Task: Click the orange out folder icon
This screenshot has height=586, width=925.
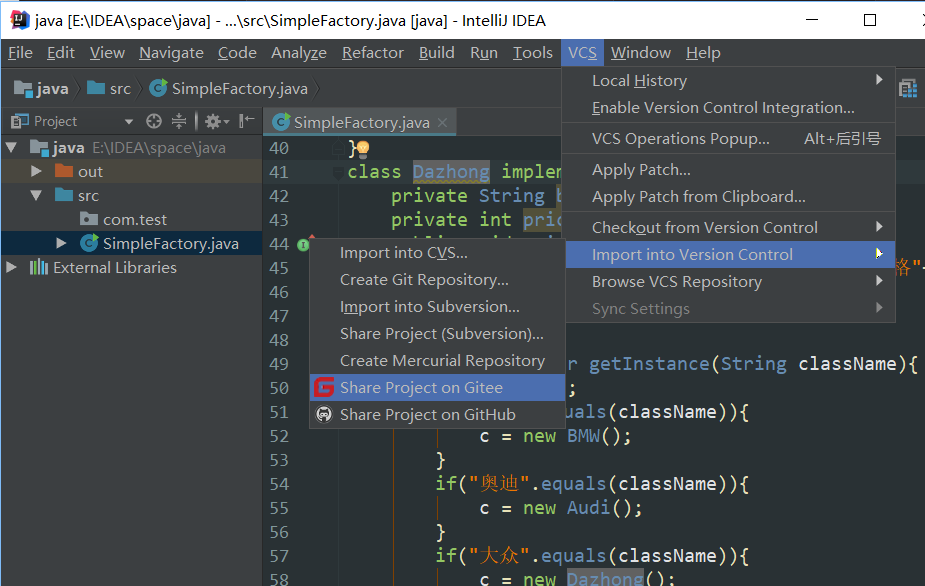Action: coord(64,171)
